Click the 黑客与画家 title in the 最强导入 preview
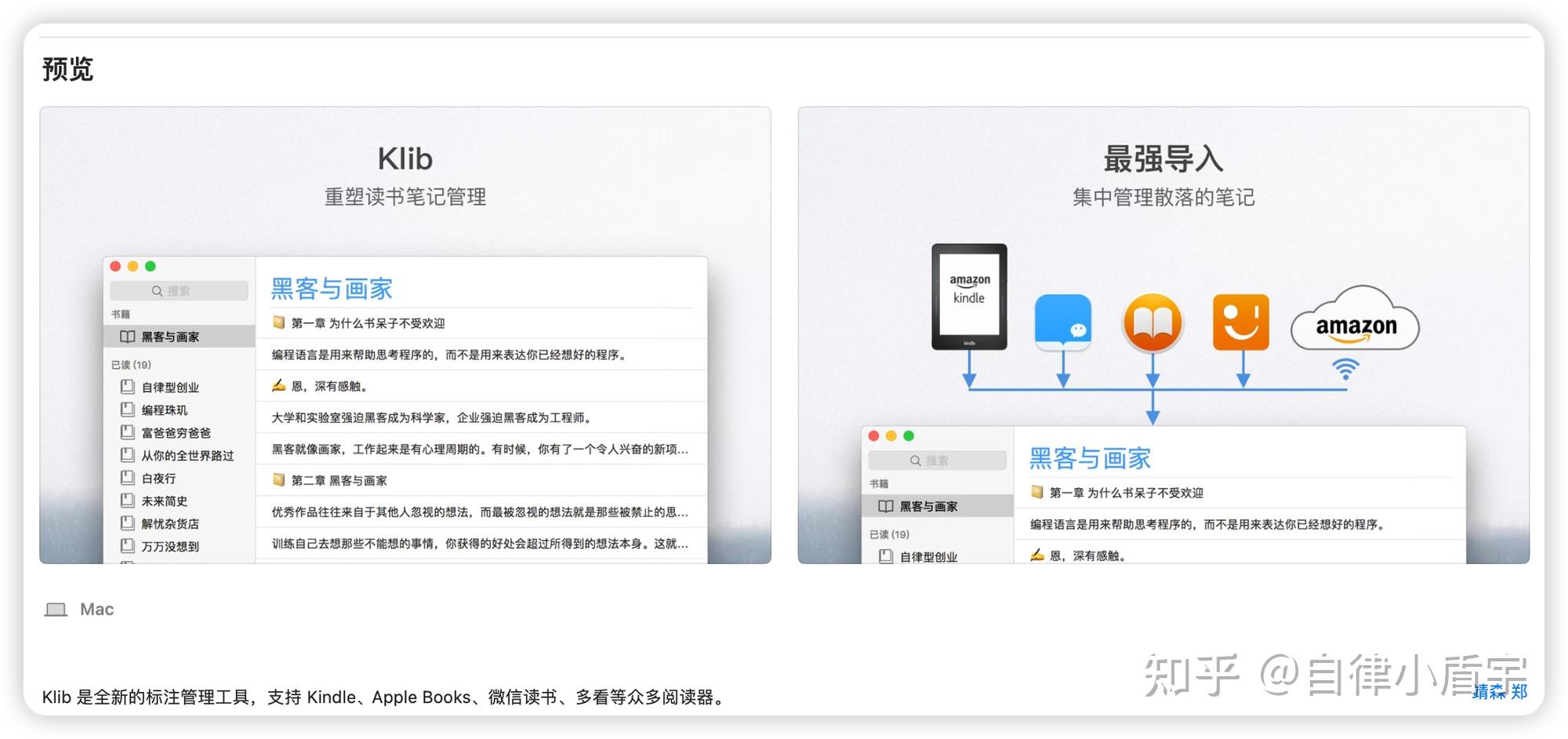 click(1090, 458)
